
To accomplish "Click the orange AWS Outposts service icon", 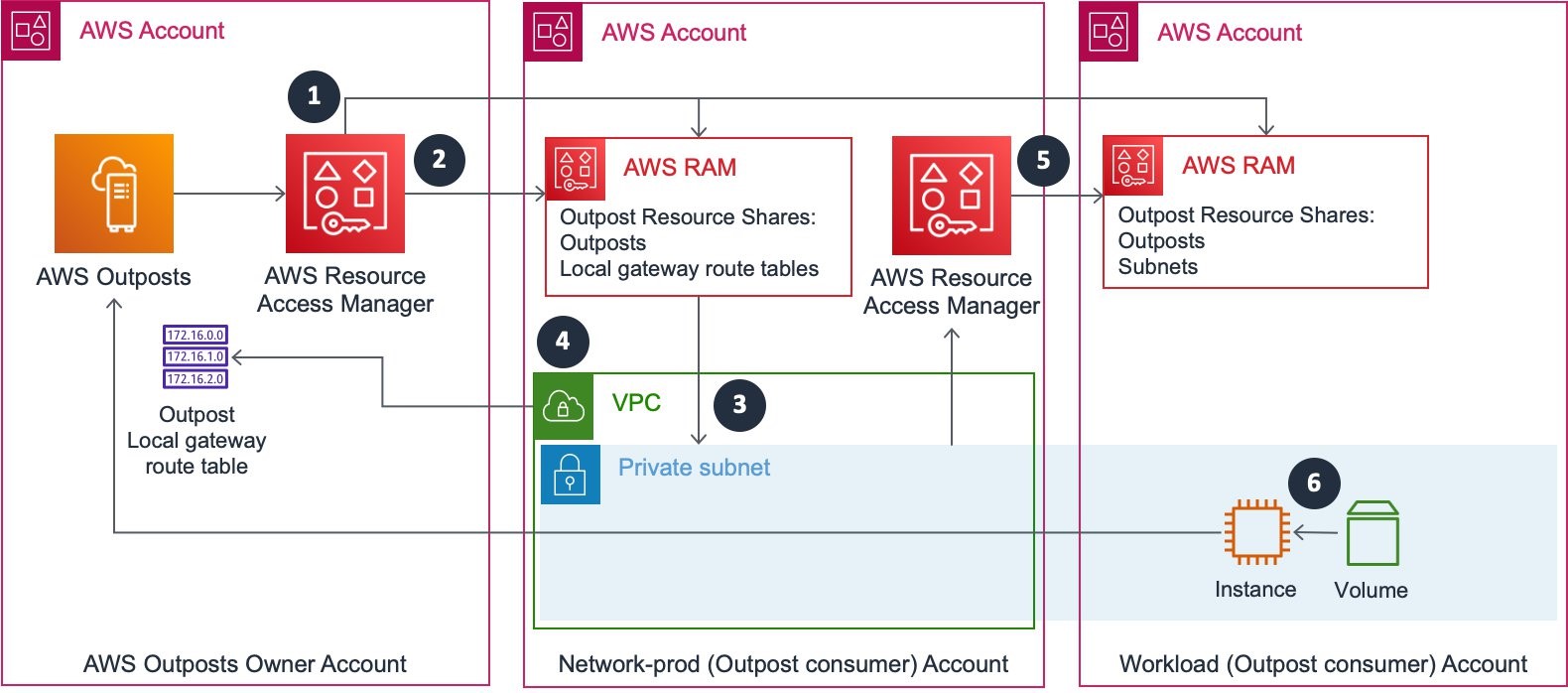I will [114, 194].
